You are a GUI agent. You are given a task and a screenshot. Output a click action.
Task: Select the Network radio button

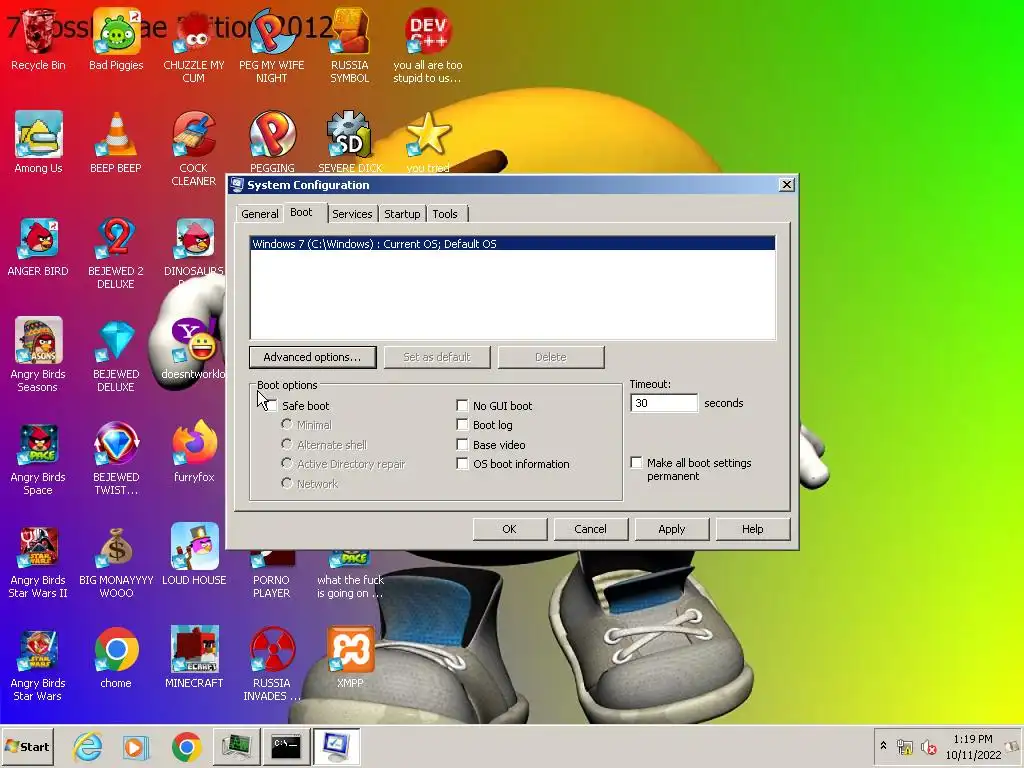(x=286, y=483)
